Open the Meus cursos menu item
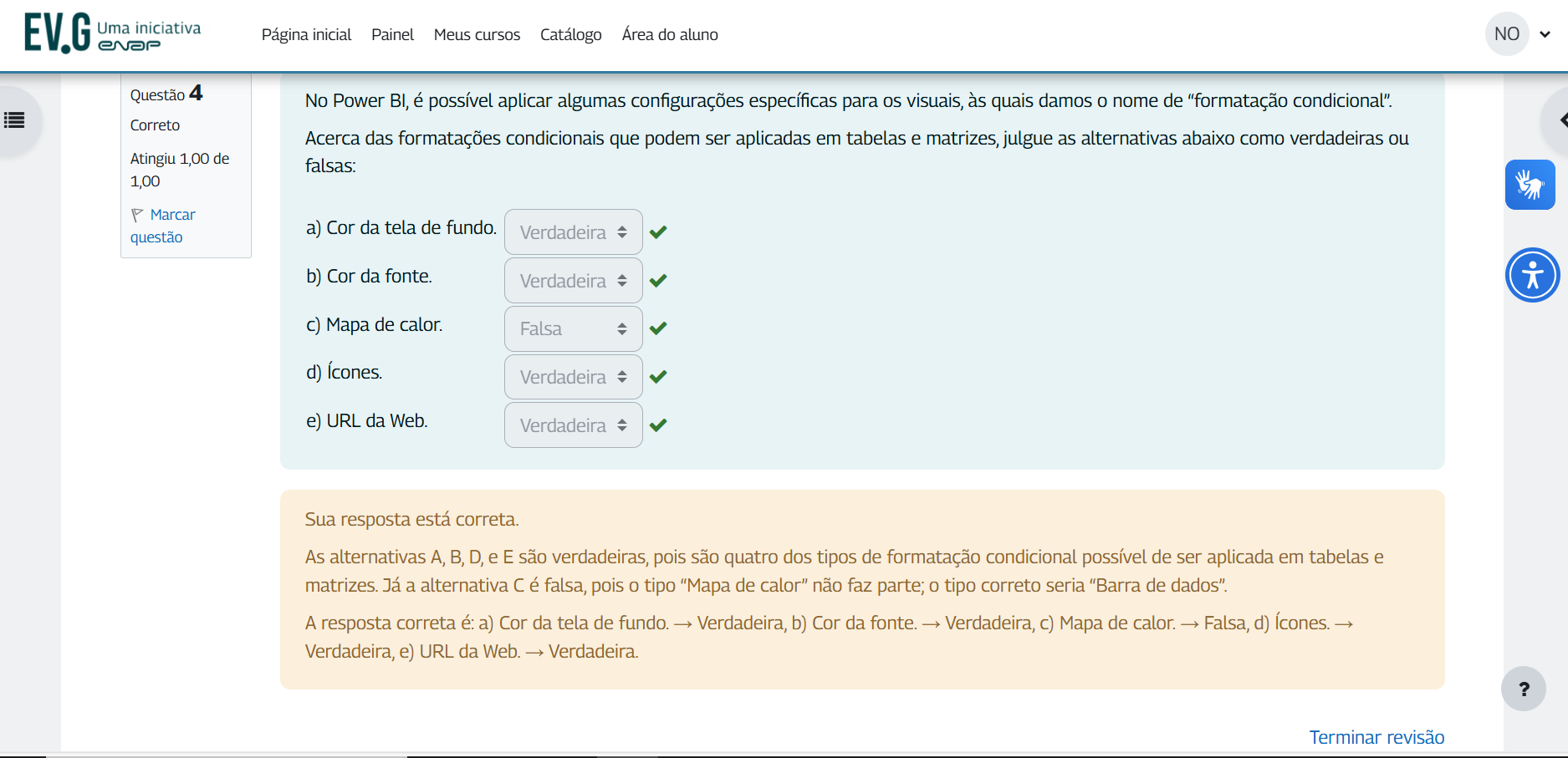Image resolution: width=1568 pixels, height=758 pixels. click(x=477, y=34)
